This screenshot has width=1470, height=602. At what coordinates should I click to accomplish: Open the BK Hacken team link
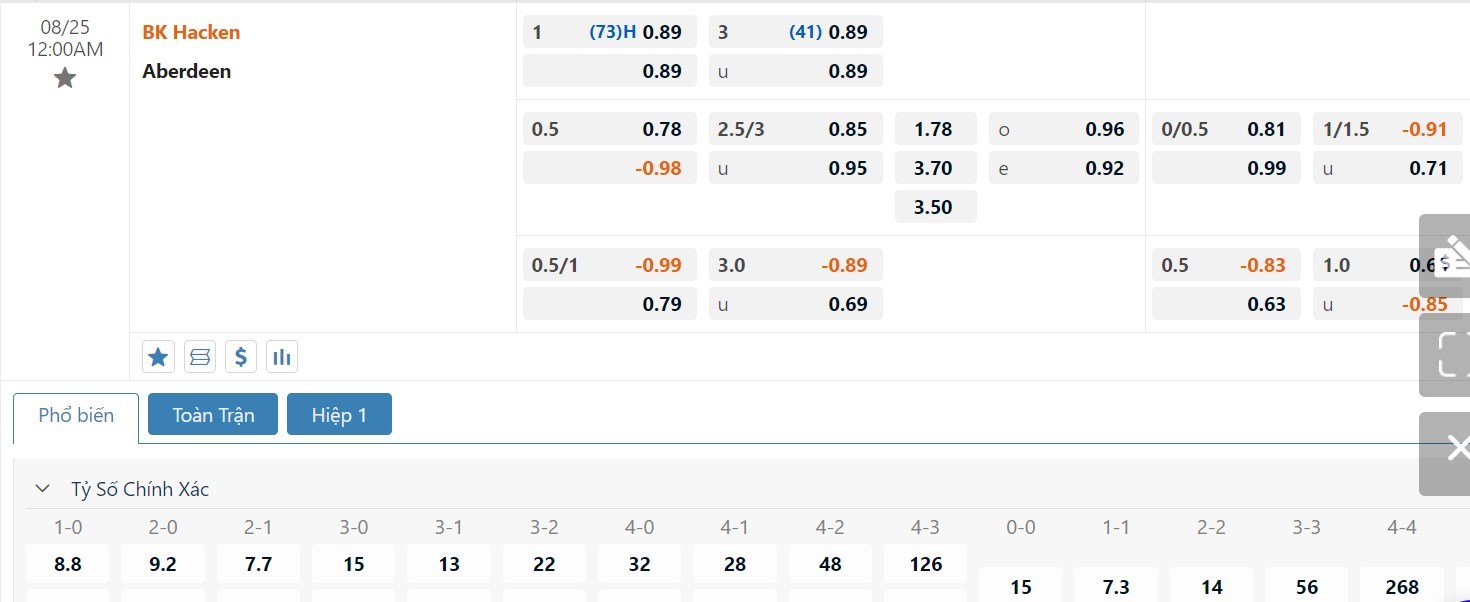click(x=191, y=32)
